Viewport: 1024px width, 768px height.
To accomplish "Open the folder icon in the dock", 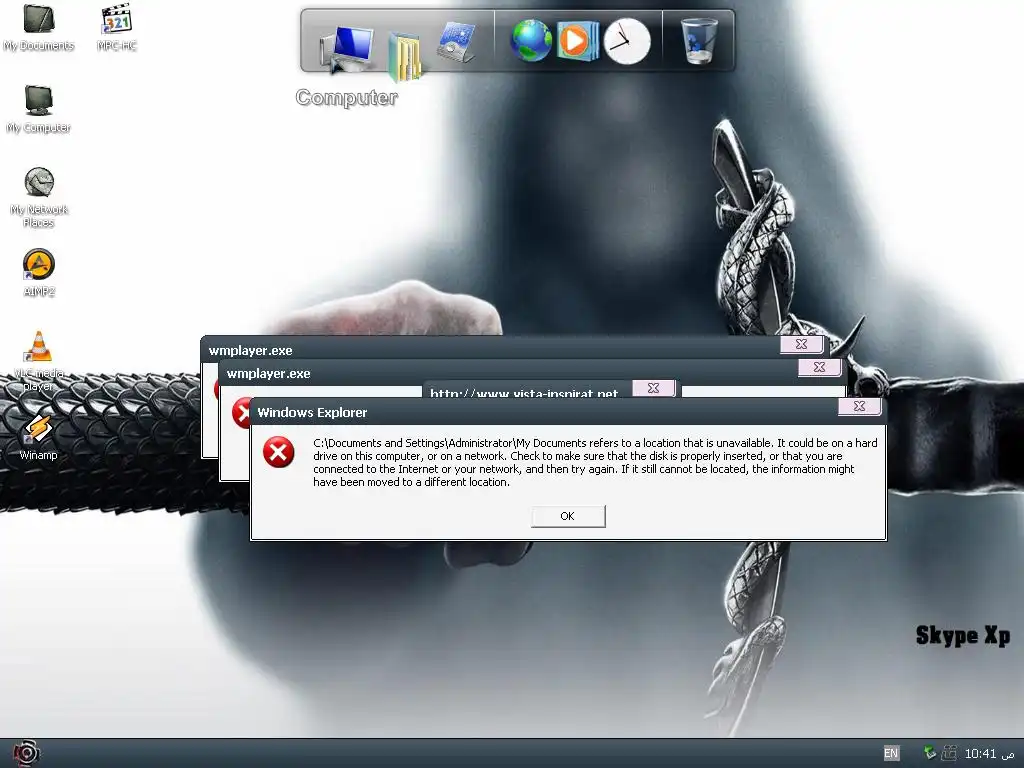I will coord(405,57).
